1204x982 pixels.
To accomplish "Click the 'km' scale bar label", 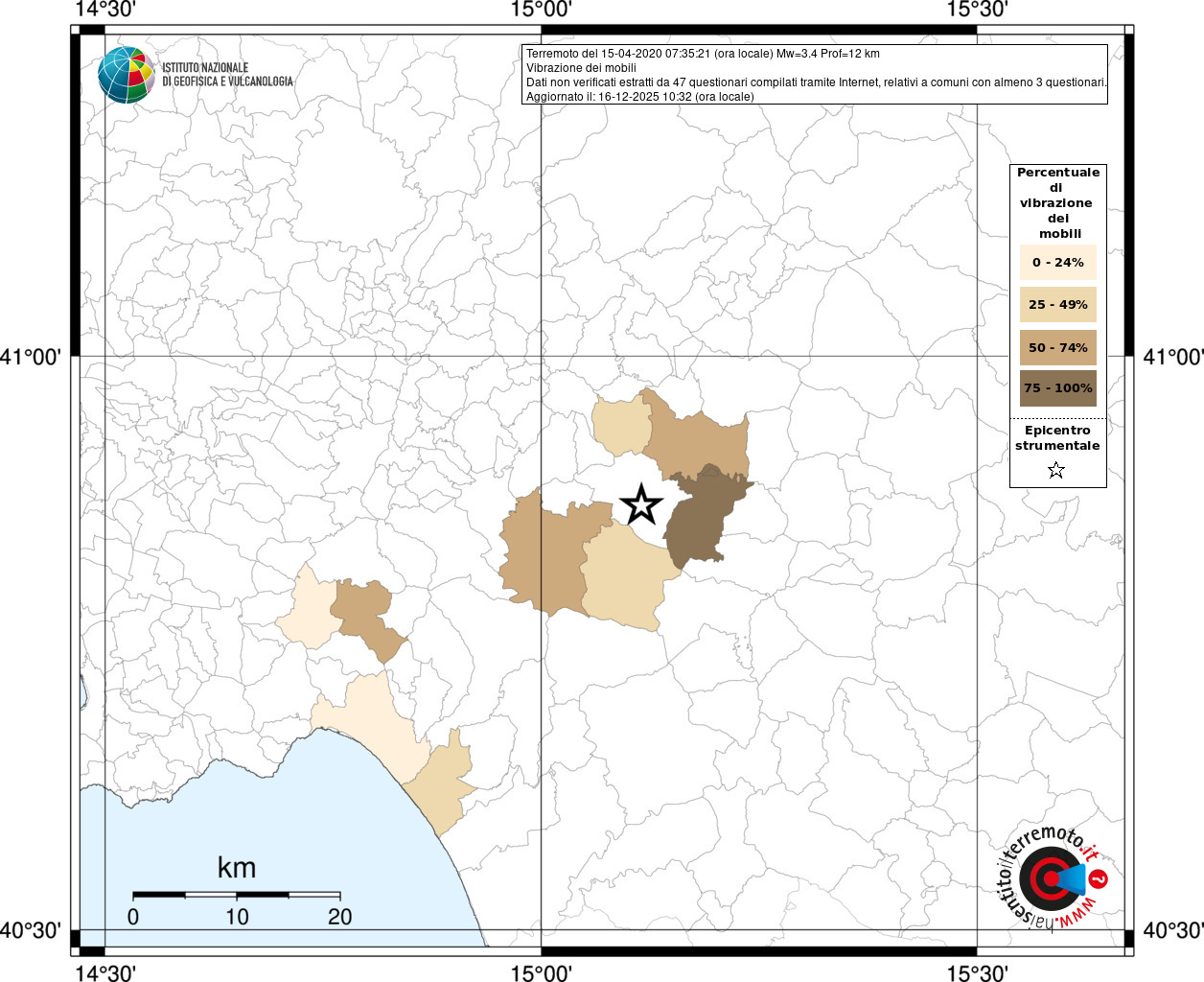I will [x=236, y=868].
